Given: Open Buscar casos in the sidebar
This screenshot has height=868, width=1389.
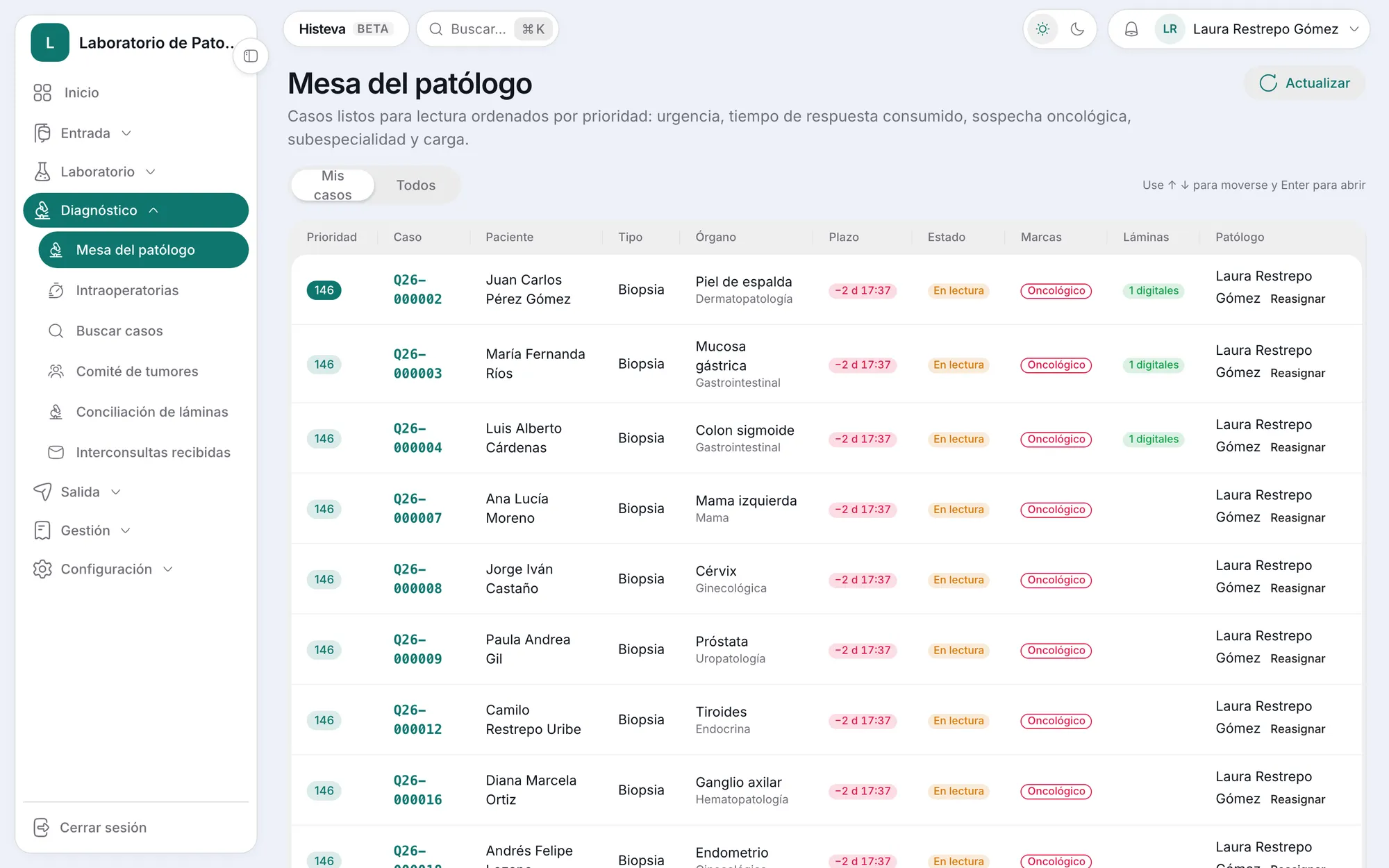Looking at the screenshot, I should click(143, 331).
